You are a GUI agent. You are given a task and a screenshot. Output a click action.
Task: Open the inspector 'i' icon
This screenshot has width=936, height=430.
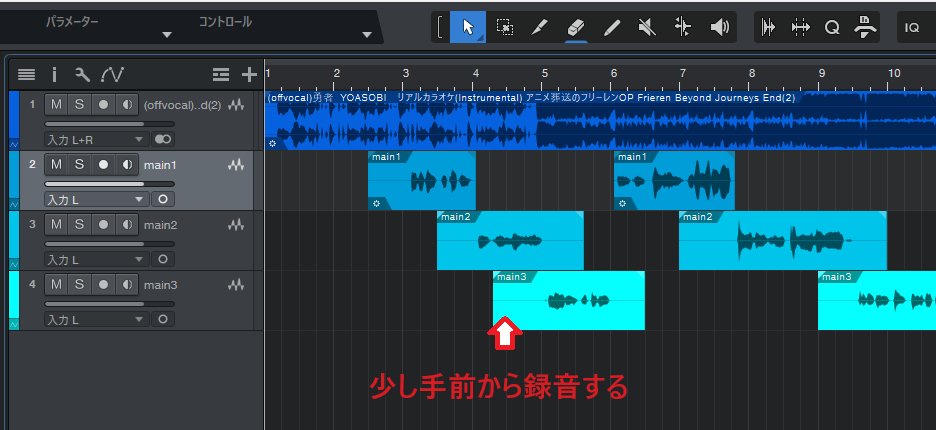[54, 75]
